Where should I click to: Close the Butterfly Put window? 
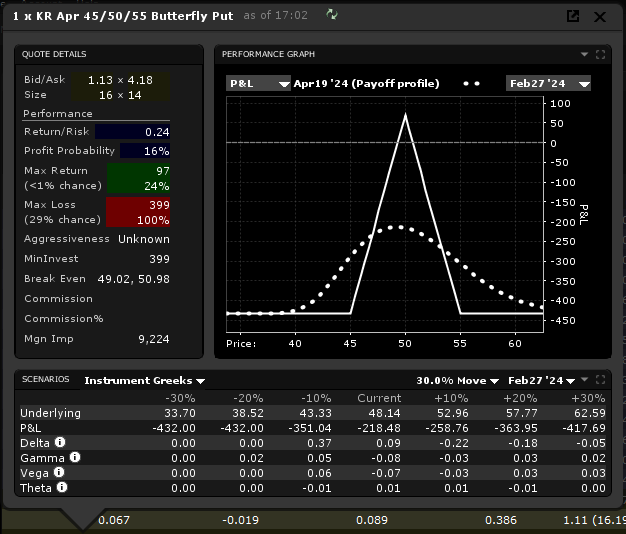[x=600, y=16]
